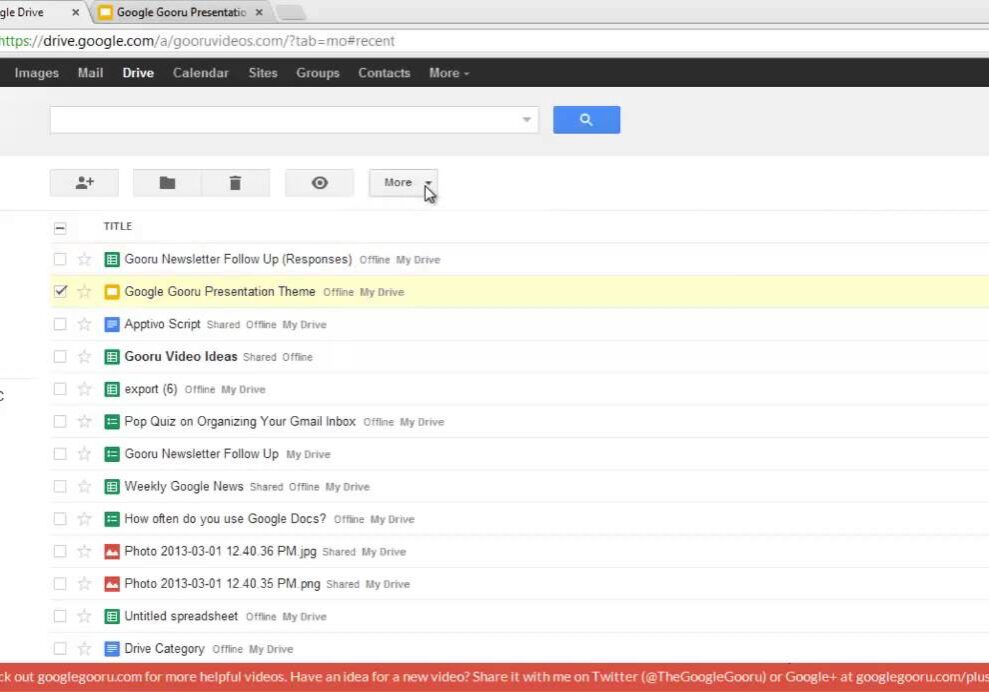Open Gooru Newsletter Follow Up (Responses) file
This screenshot has height=692, width=989.
click(x=238, y=259)
